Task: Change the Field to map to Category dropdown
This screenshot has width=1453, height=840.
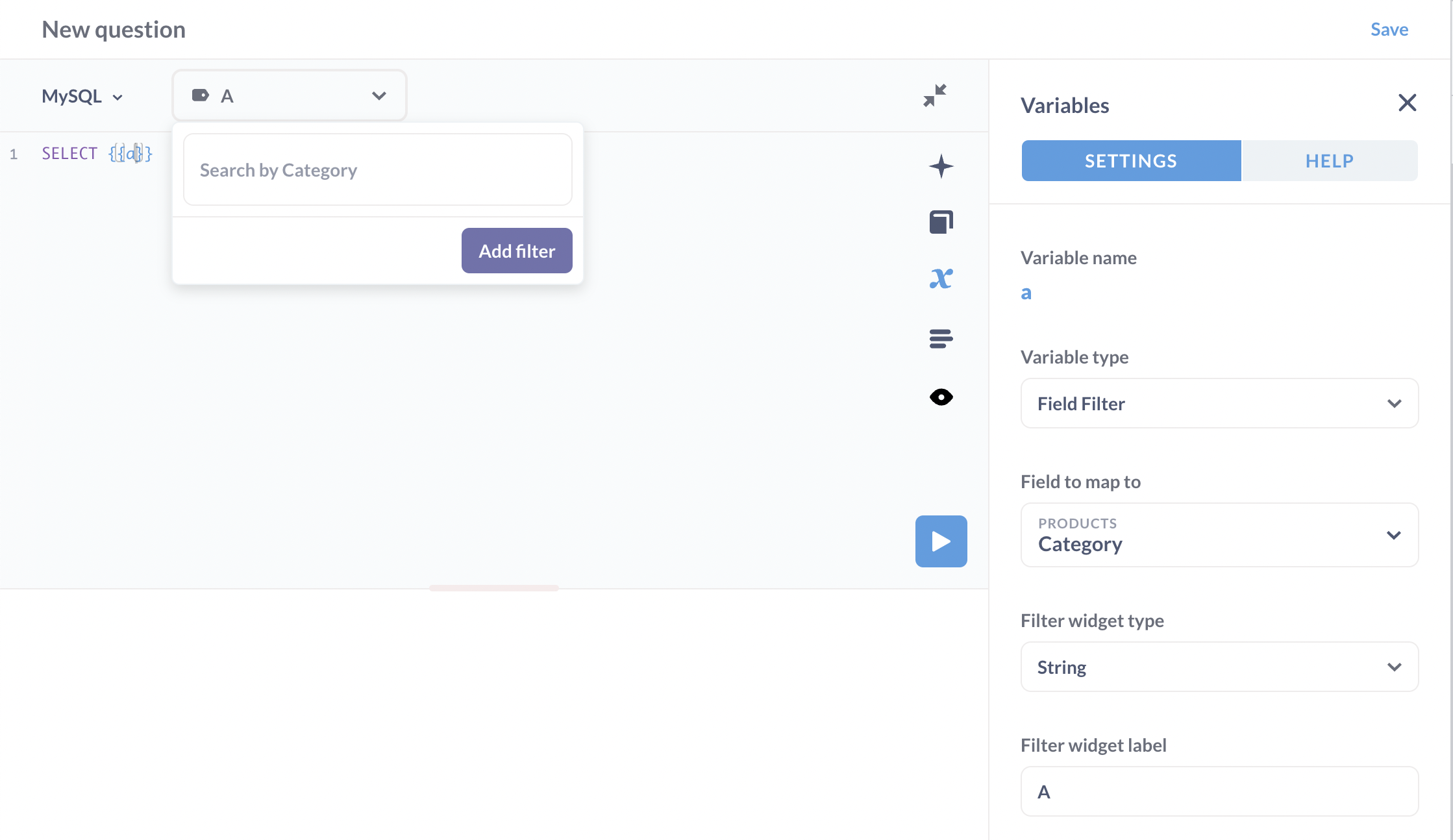Action: point(1219,535)
